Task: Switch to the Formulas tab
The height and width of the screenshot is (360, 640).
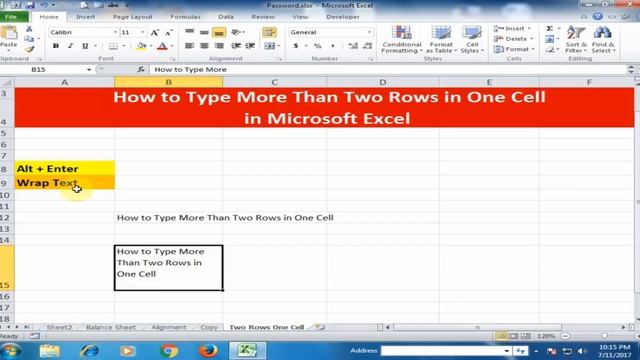Action: click(185, 17)
